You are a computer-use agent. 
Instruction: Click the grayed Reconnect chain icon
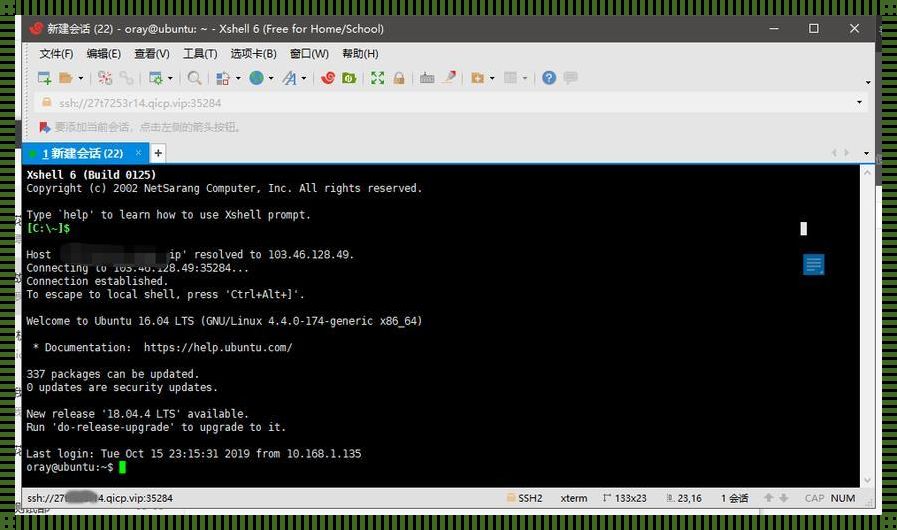[x=126, y=78]
